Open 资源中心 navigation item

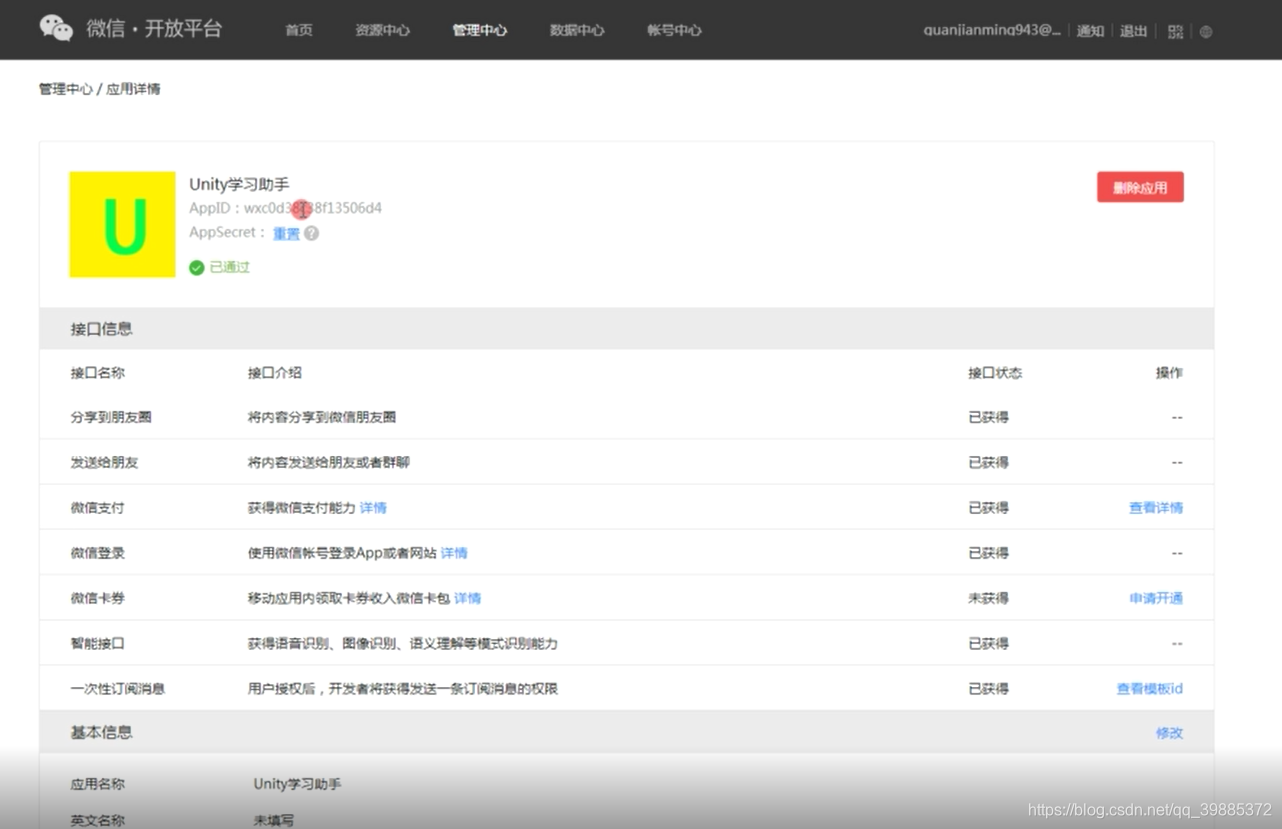click(382, 30)
